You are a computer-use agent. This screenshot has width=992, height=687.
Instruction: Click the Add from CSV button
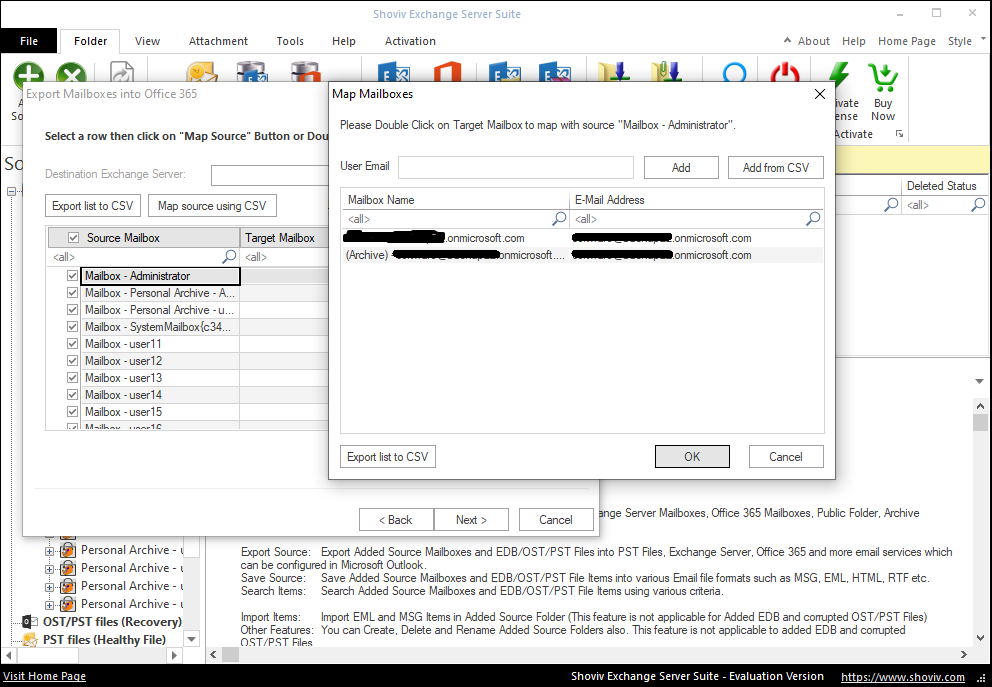pos(776,168)
